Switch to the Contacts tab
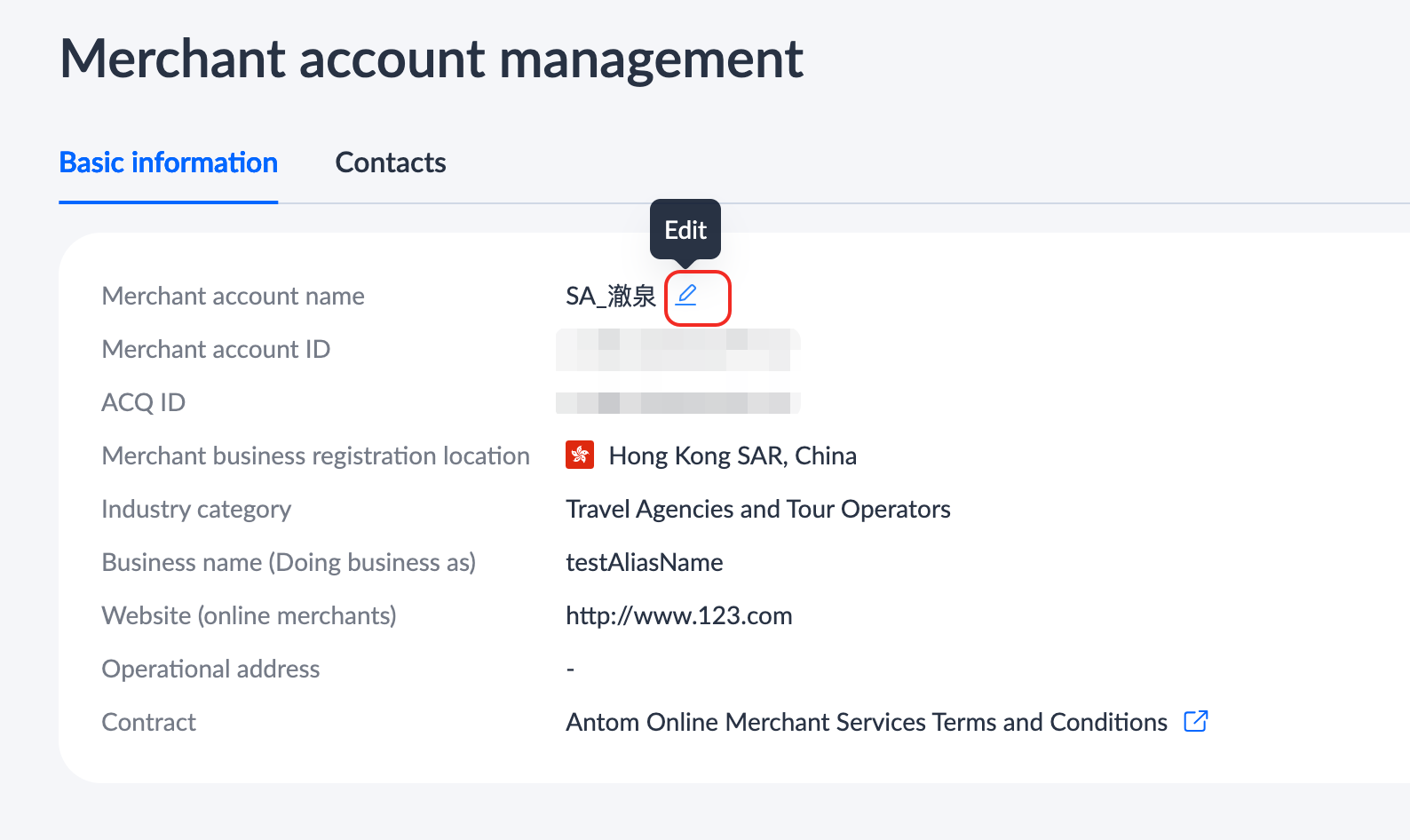Viewport: 1410px width, 840px height. coord(391,163)
